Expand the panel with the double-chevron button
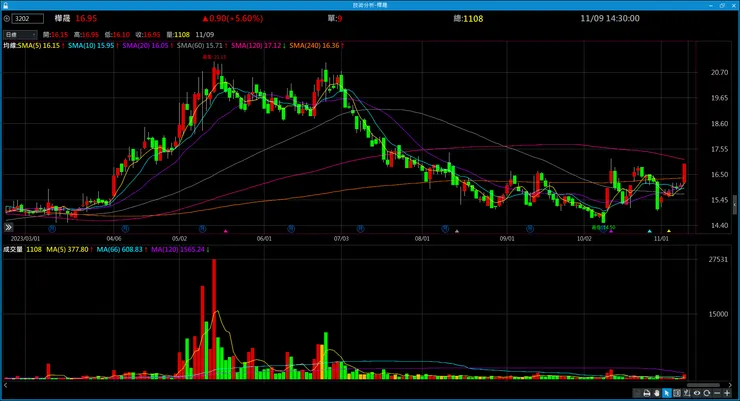Screen dimensions: 740x401 [8, 227]
